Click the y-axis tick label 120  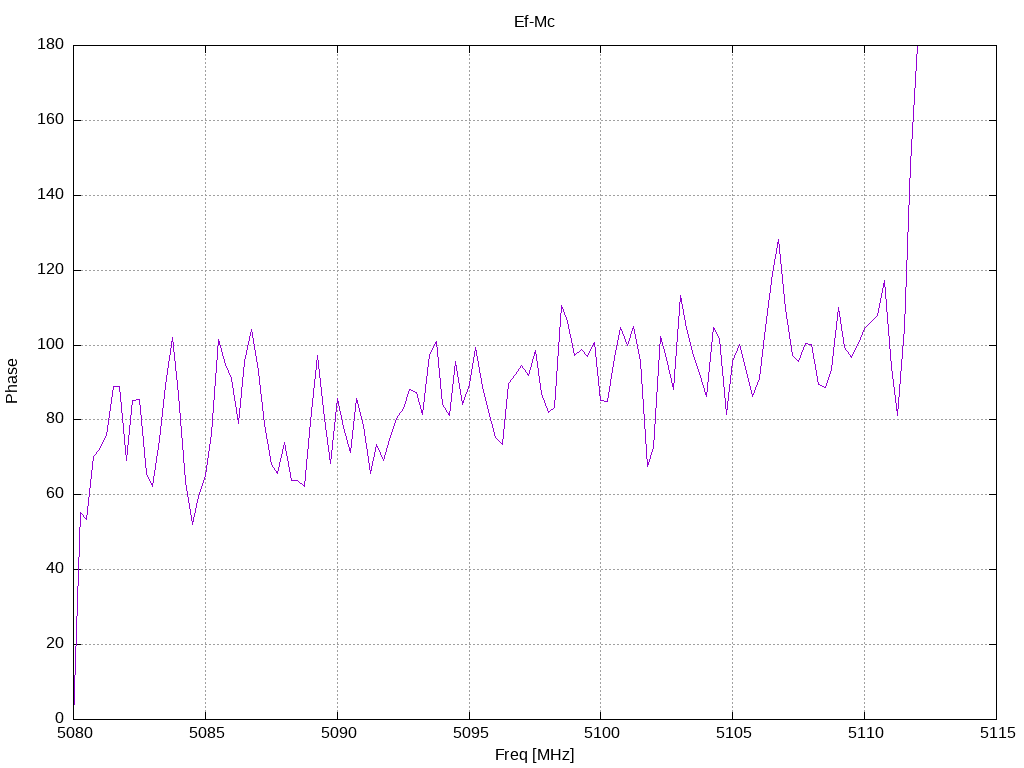pos(51,270)
